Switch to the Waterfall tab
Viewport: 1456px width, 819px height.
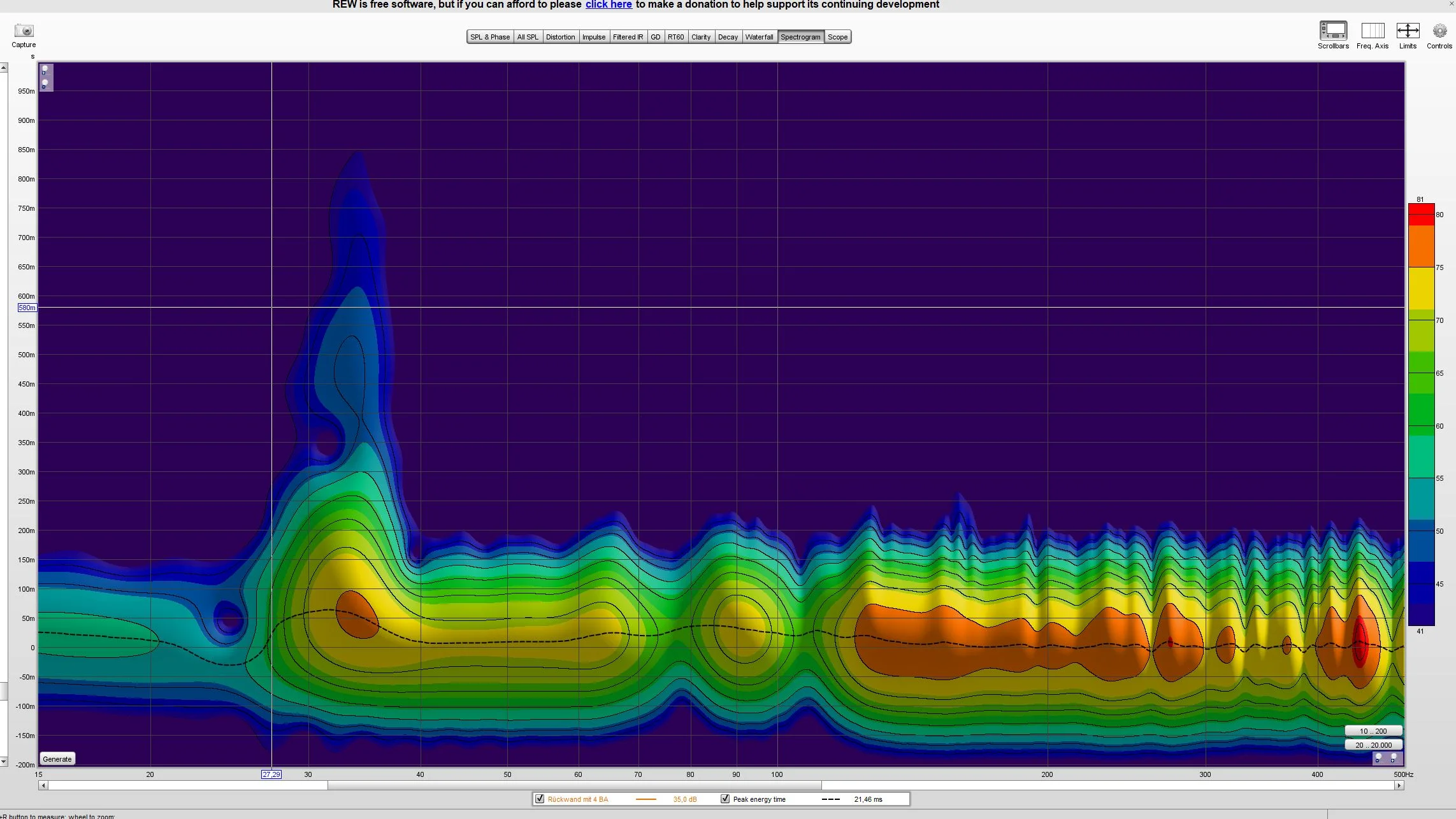[759, 37]
